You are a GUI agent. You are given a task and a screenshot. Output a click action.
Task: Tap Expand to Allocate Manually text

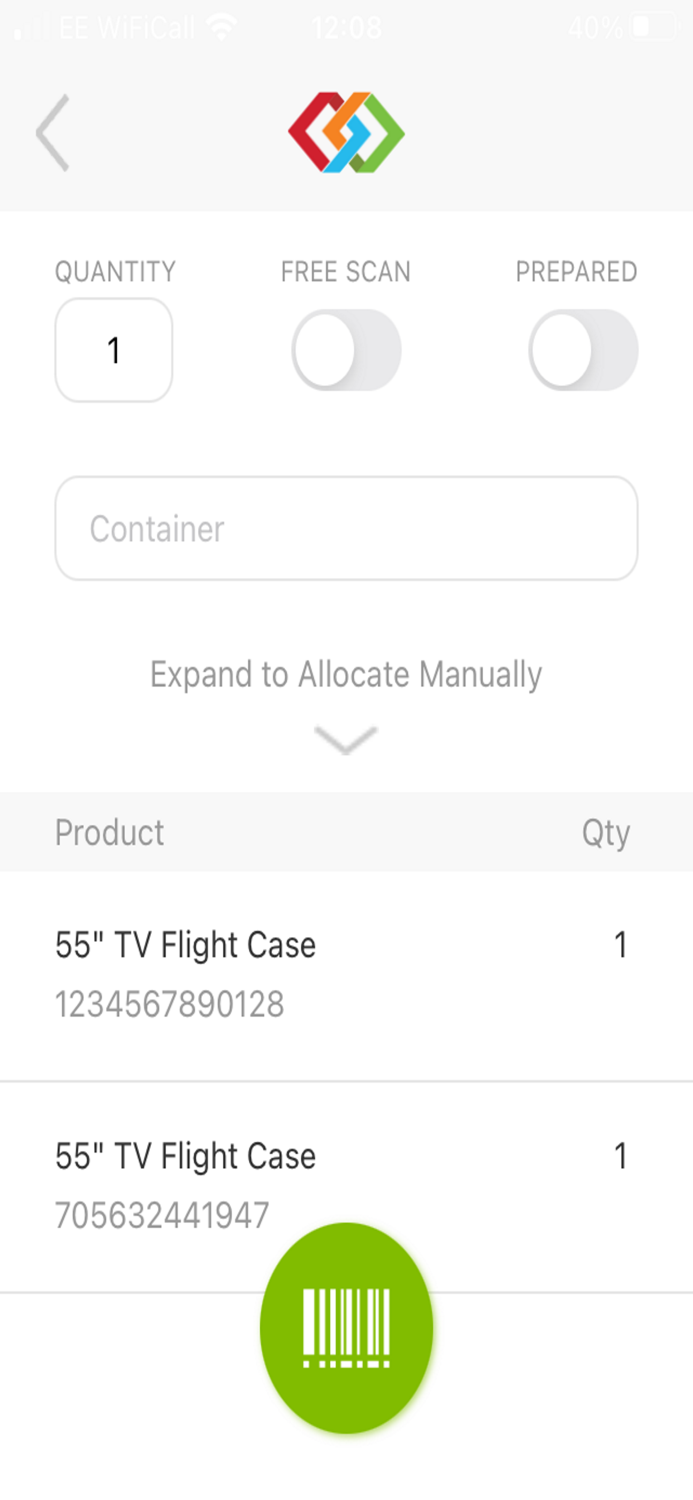[x=346, y=675]
